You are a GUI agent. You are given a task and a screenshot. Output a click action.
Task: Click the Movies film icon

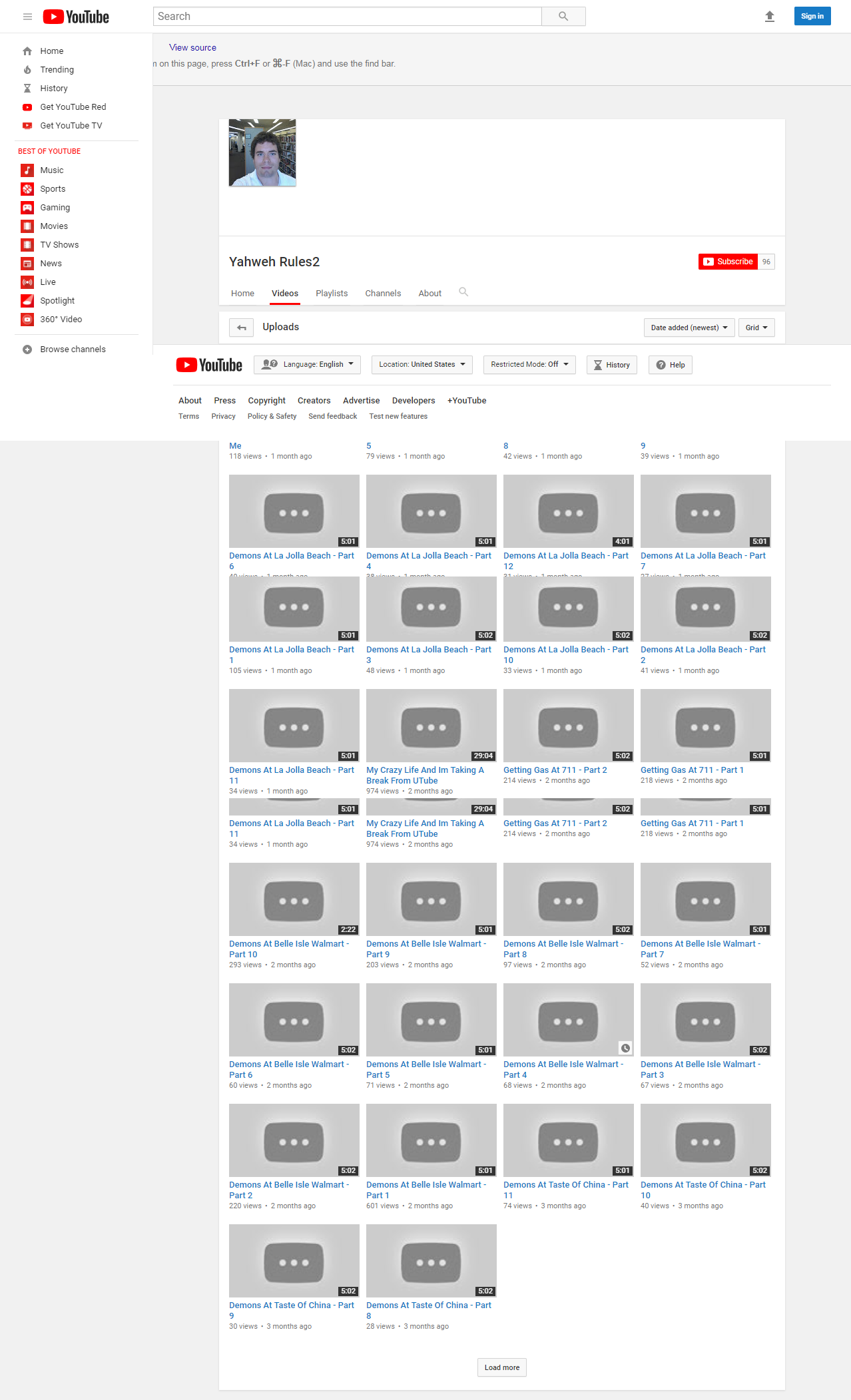(27, 226)
